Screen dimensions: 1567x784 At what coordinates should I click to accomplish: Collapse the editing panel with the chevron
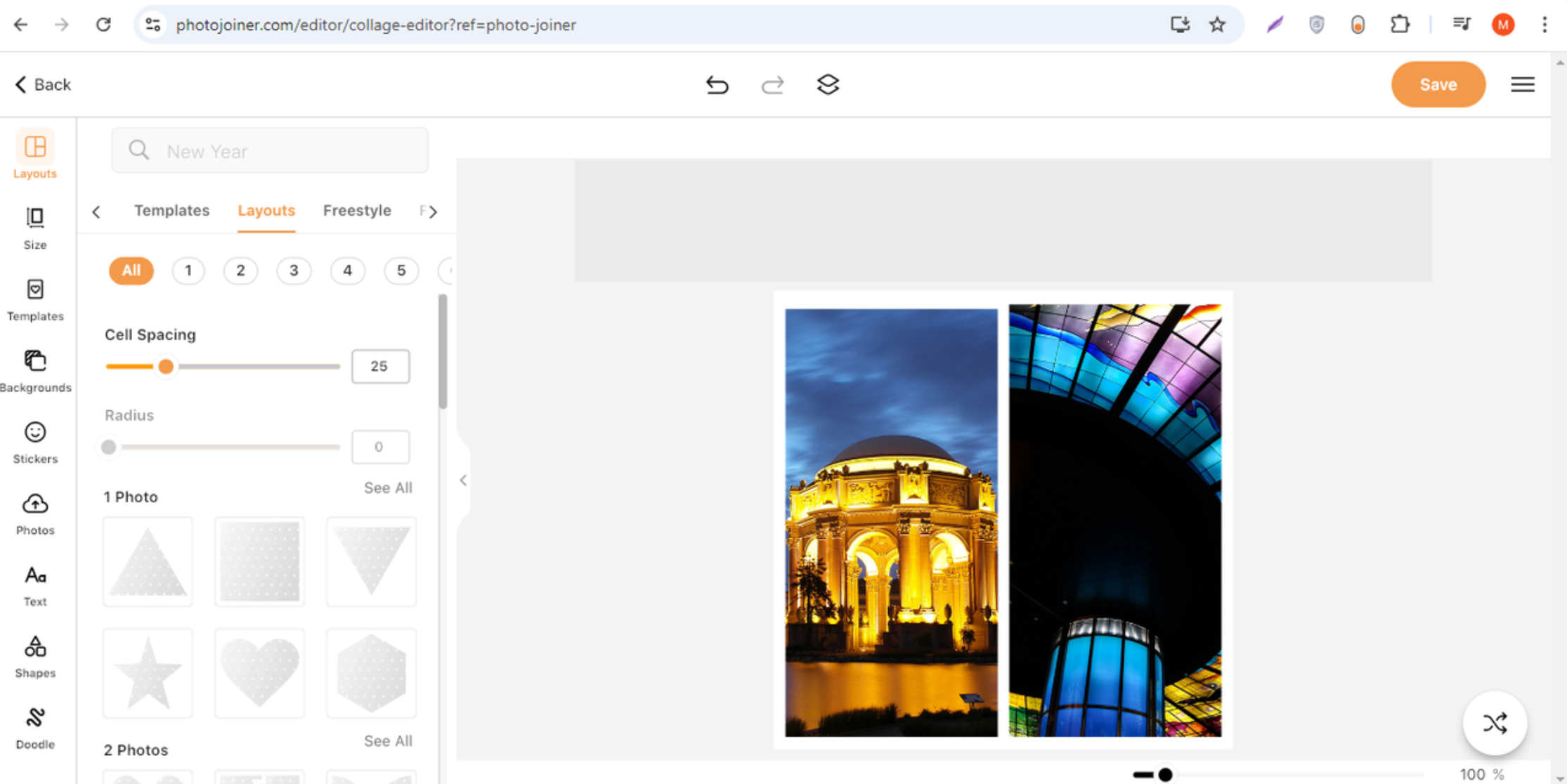pyautogui.click(x=463, y=481)
